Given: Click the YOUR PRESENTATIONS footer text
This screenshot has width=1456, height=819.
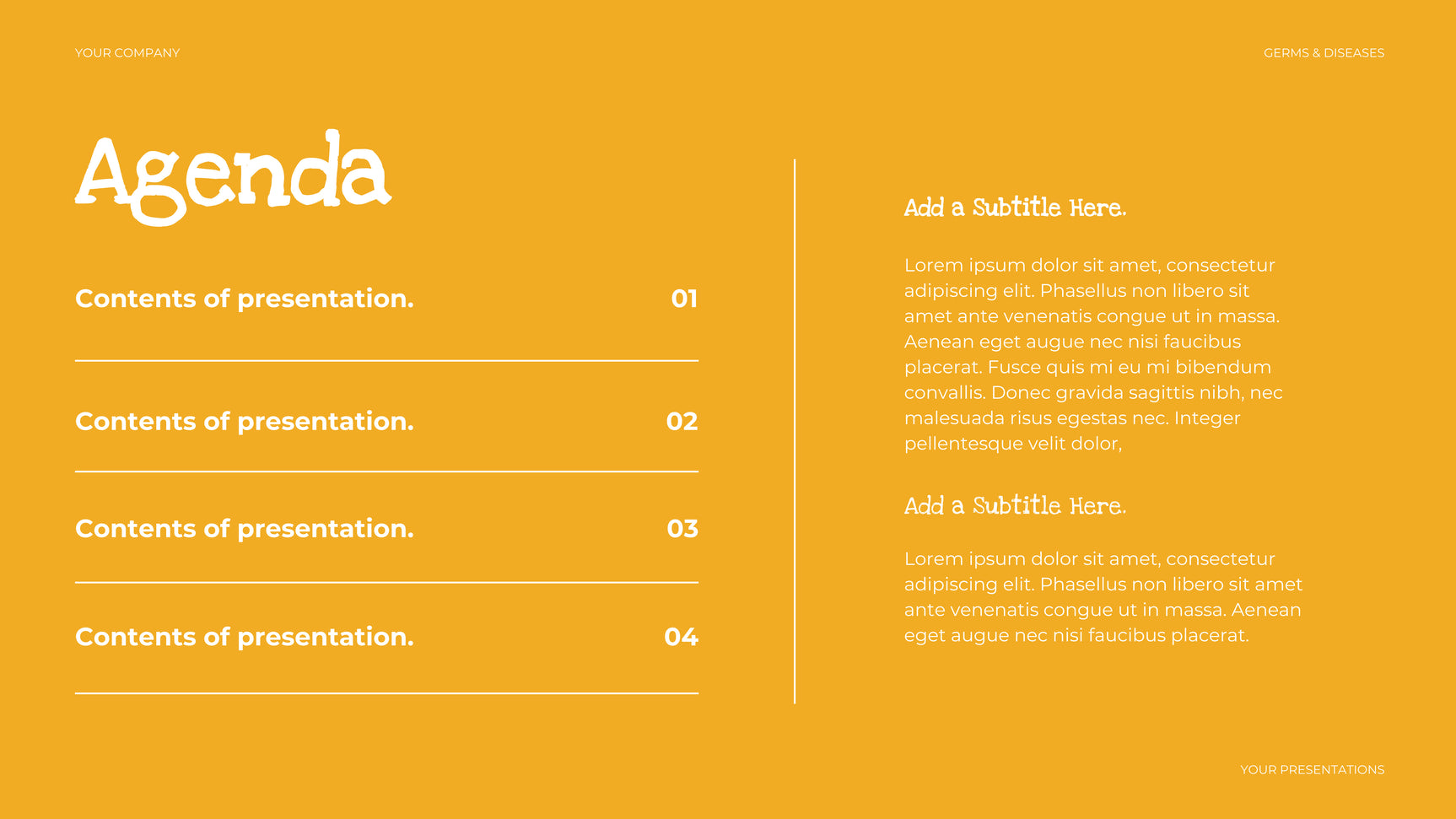Looking at the screenshot, I should [1312, 769].
